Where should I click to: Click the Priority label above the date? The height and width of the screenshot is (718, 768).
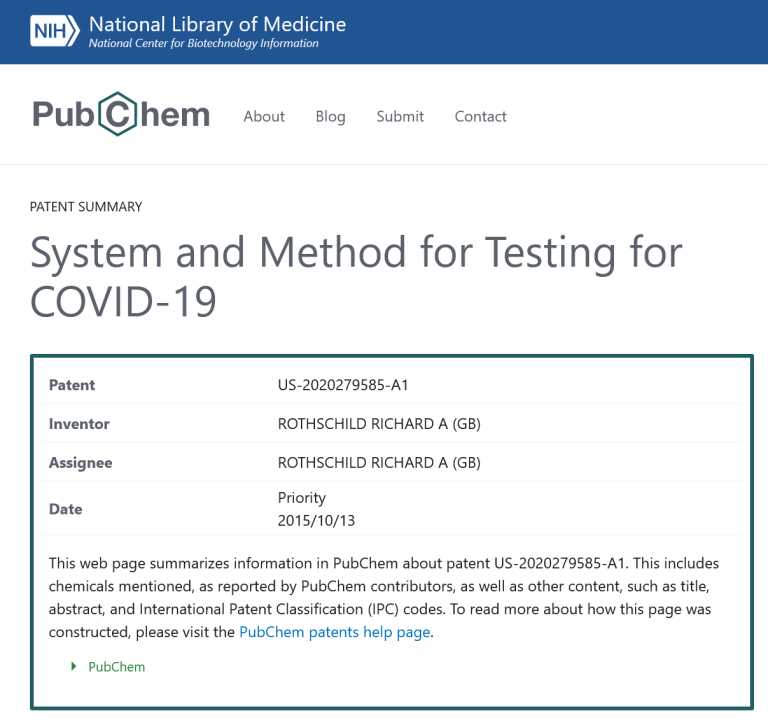coord(302,498)
